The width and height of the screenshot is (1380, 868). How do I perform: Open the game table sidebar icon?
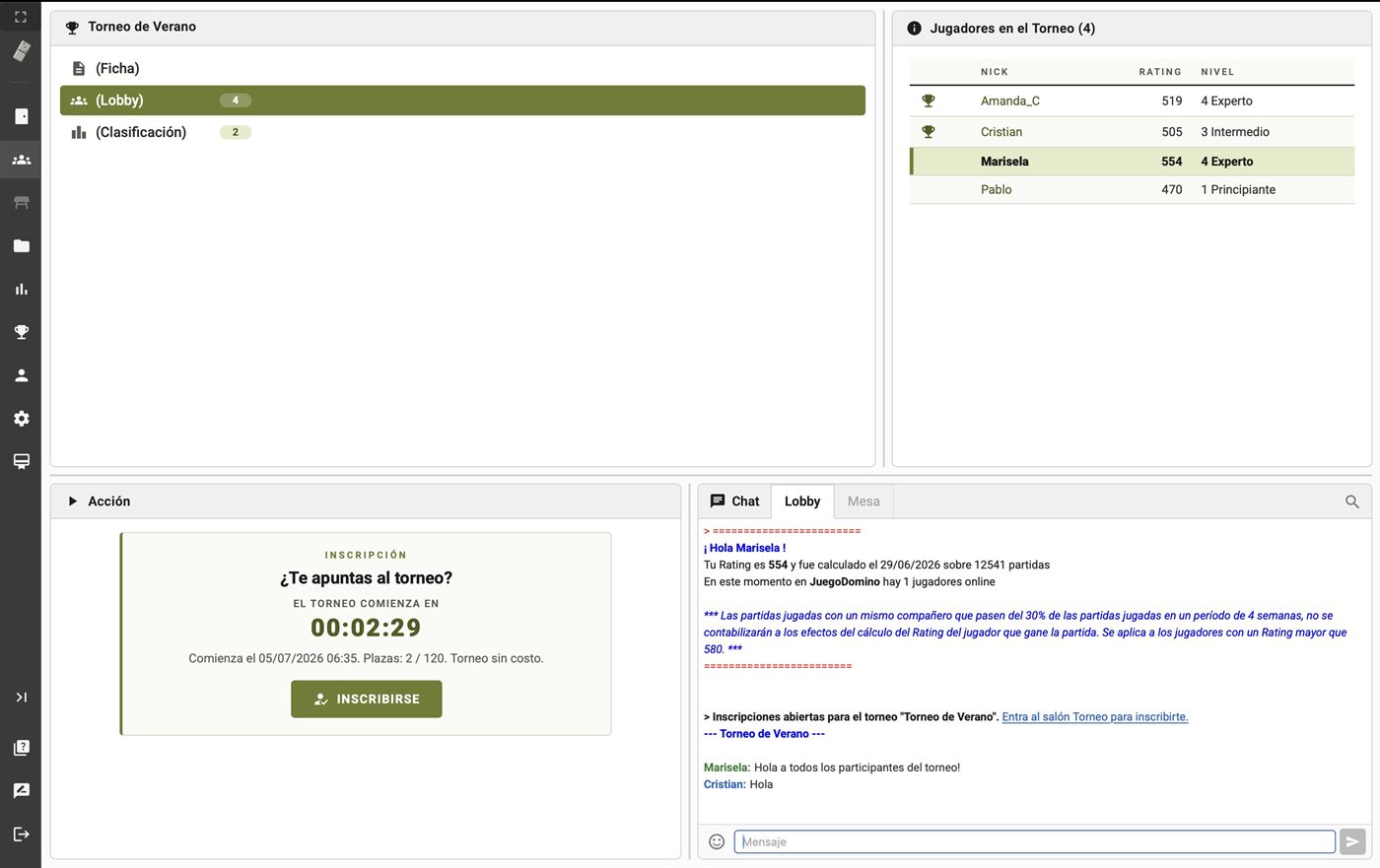pyautogui.click(x=21, y=203)
